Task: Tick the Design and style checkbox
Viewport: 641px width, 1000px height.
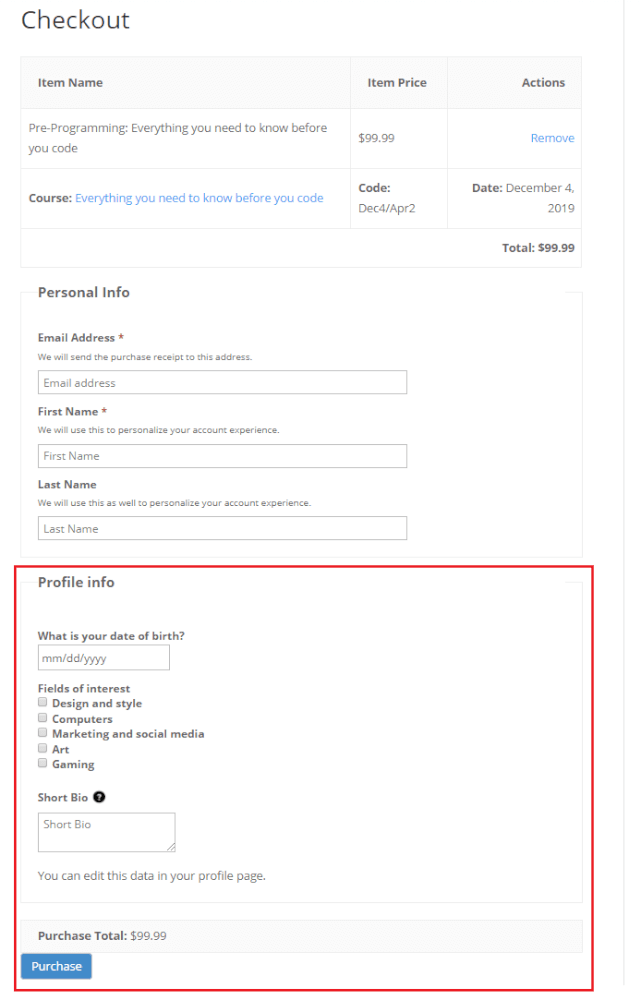Action: pos(43,703)
